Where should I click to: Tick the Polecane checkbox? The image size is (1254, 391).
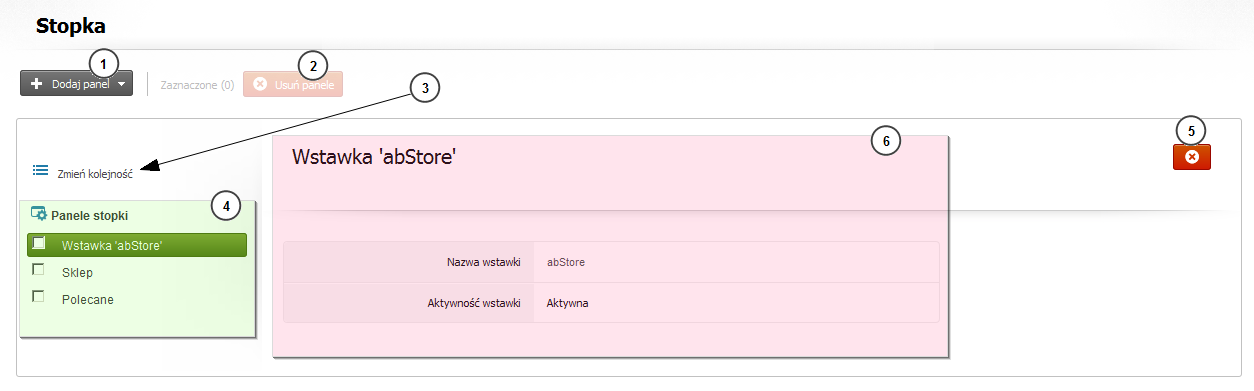(x=39, y=296)
